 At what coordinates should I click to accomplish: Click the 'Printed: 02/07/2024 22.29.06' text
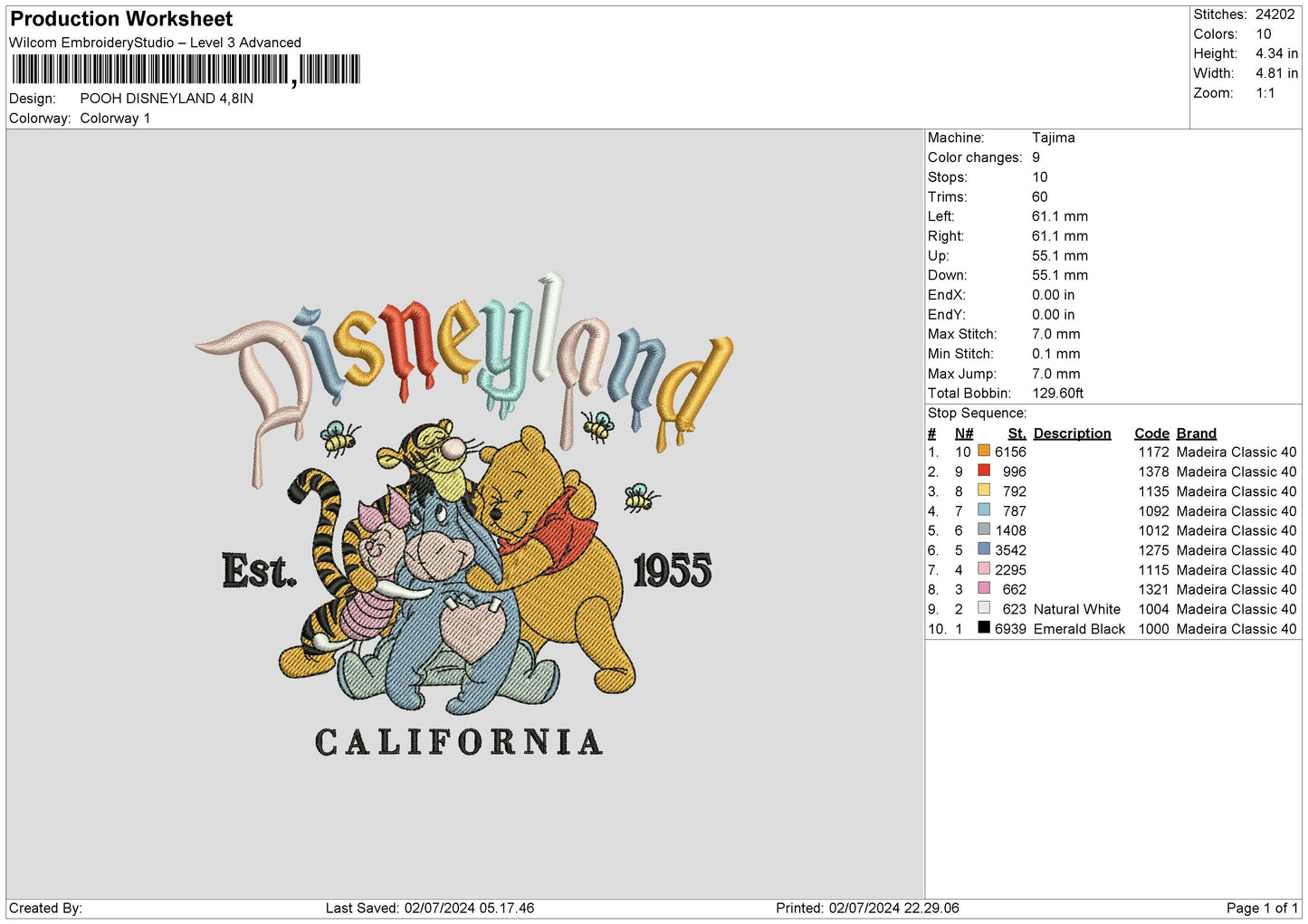click(867, 909)
